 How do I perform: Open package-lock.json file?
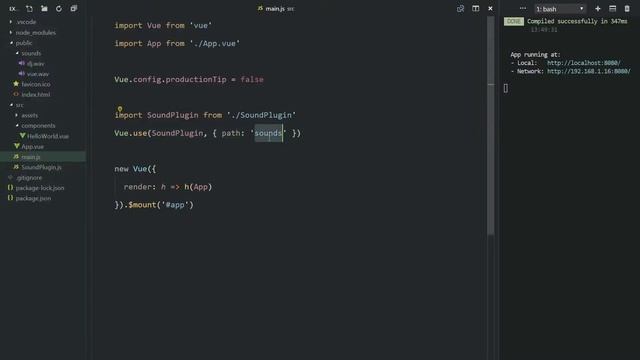40,188
